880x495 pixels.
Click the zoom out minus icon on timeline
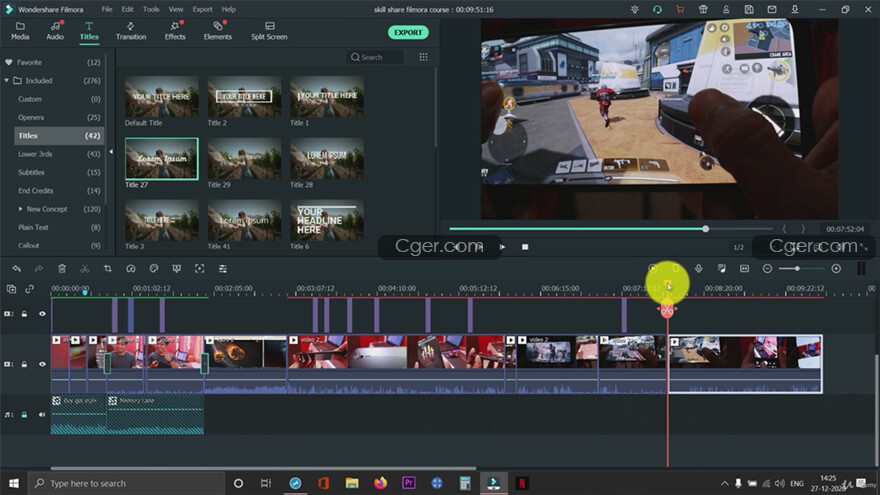click(x=767, y=269)
